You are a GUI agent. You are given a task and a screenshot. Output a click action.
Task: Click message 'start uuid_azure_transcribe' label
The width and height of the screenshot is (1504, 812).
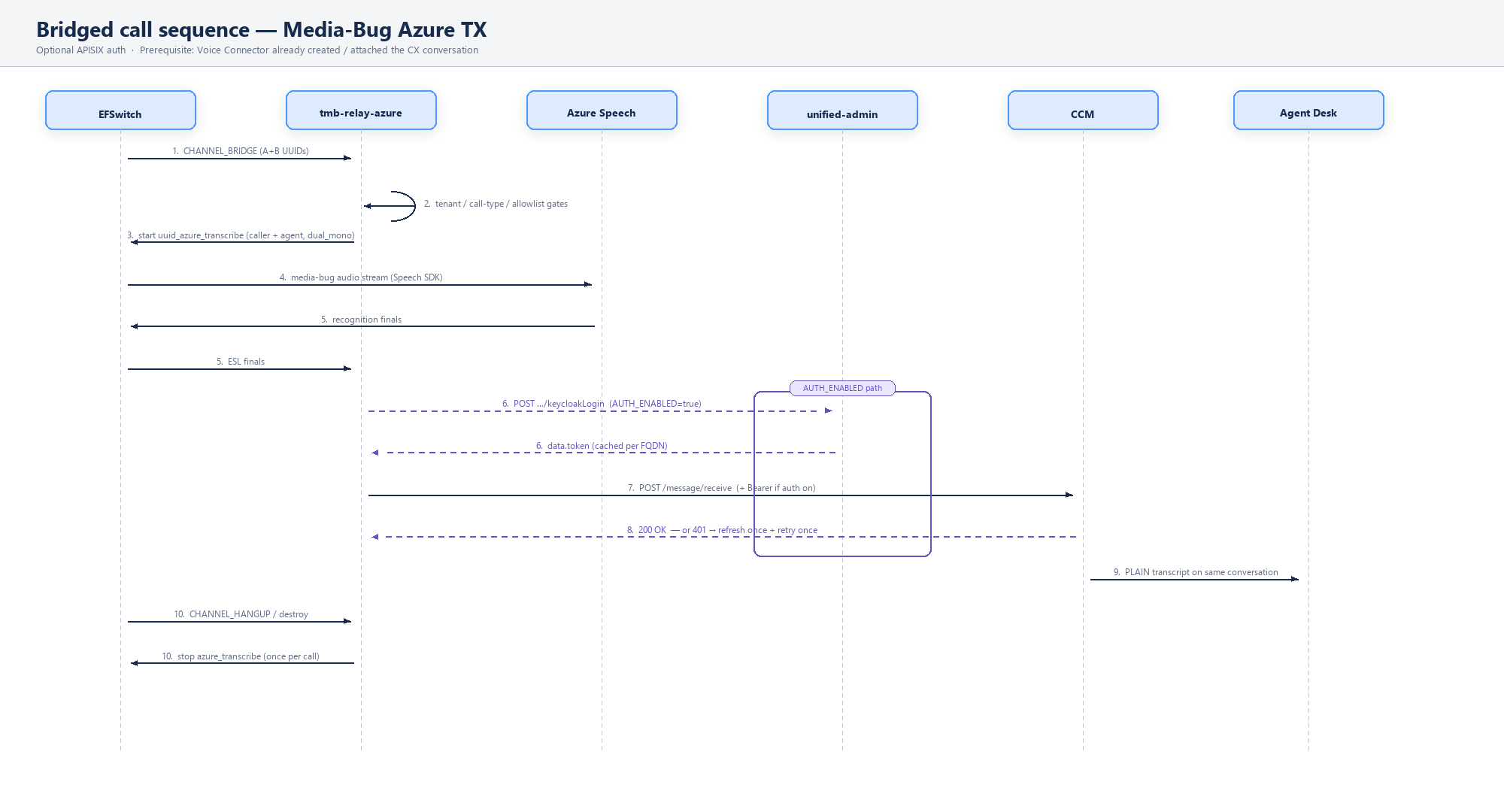[241, 235]
